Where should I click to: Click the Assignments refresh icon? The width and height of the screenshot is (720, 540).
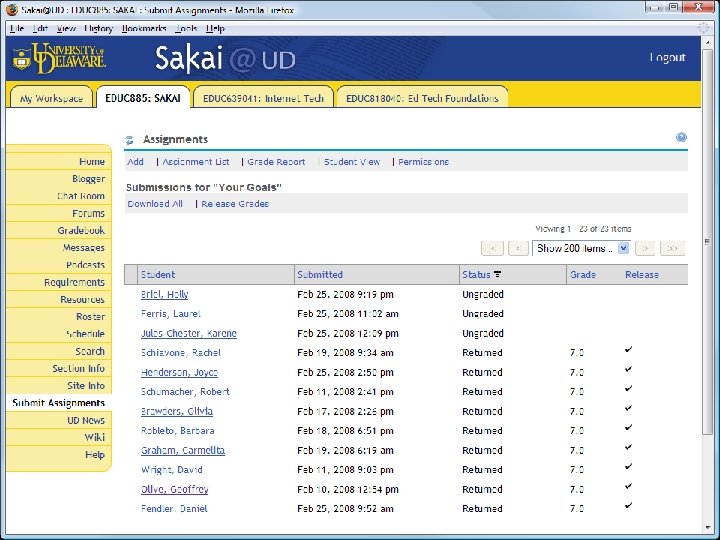(129, 140)
